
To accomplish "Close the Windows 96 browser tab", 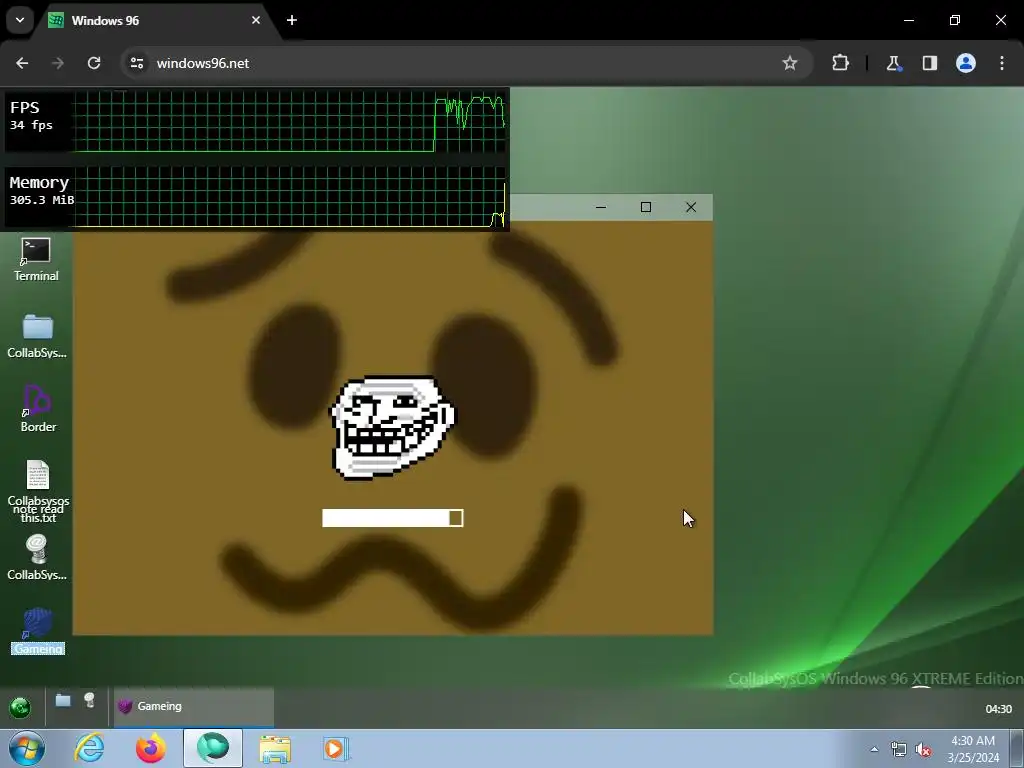I will click(x=256, y=20).
